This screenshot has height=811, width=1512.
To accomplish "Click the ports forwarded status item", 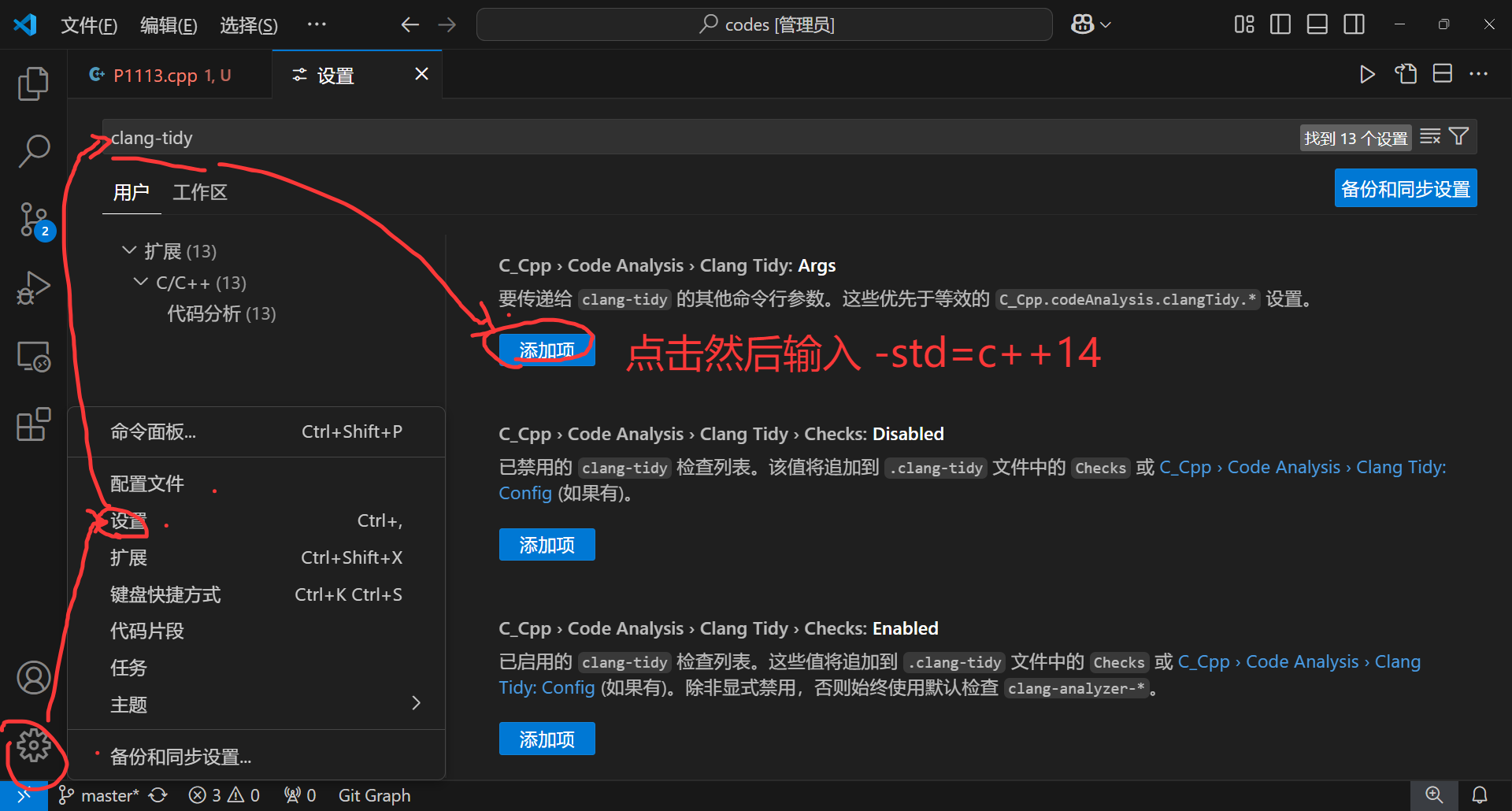I will [x=300, y=795].
